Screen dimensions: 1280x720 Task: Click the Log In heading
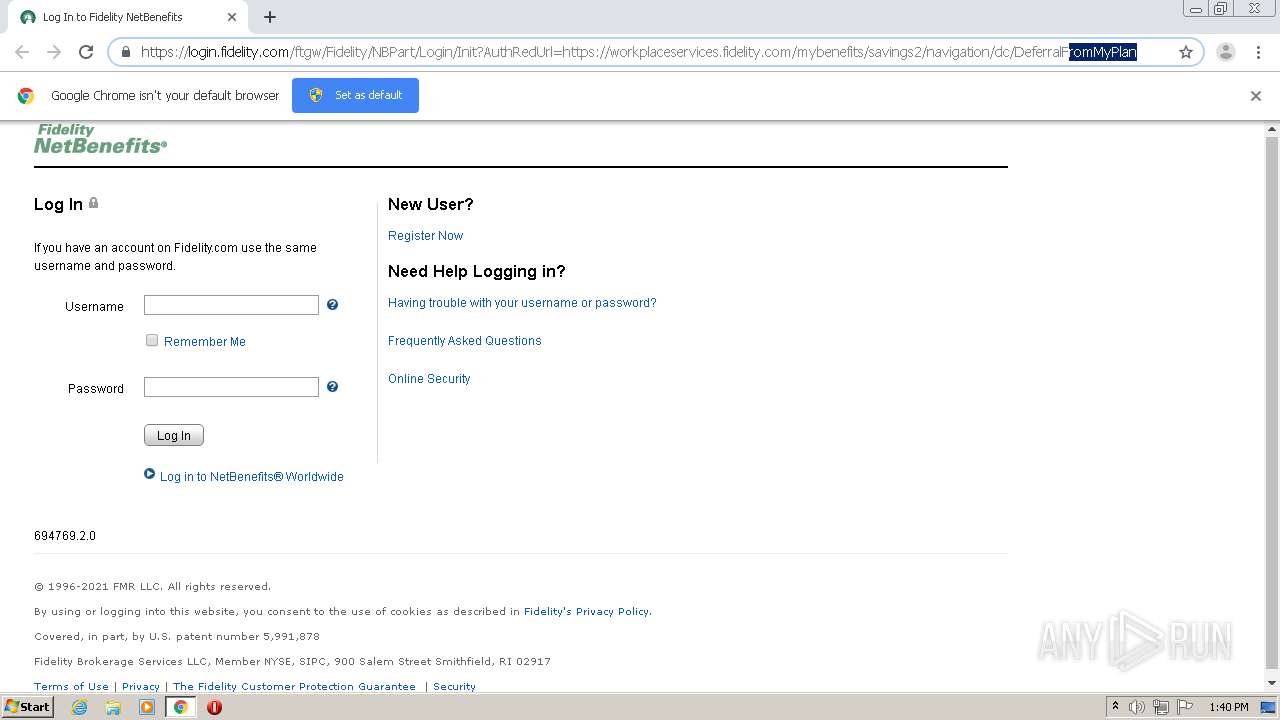pyautogui.click(x=58, y=204)
